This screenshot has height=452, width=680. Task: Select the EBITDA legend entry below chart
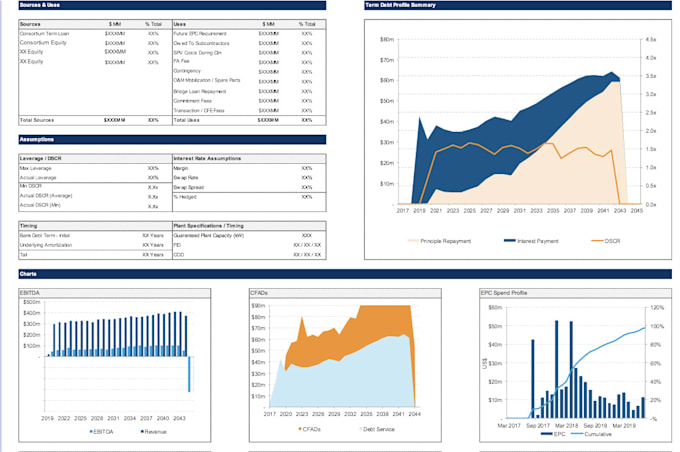pyautogui.click(x=101, y=432)
